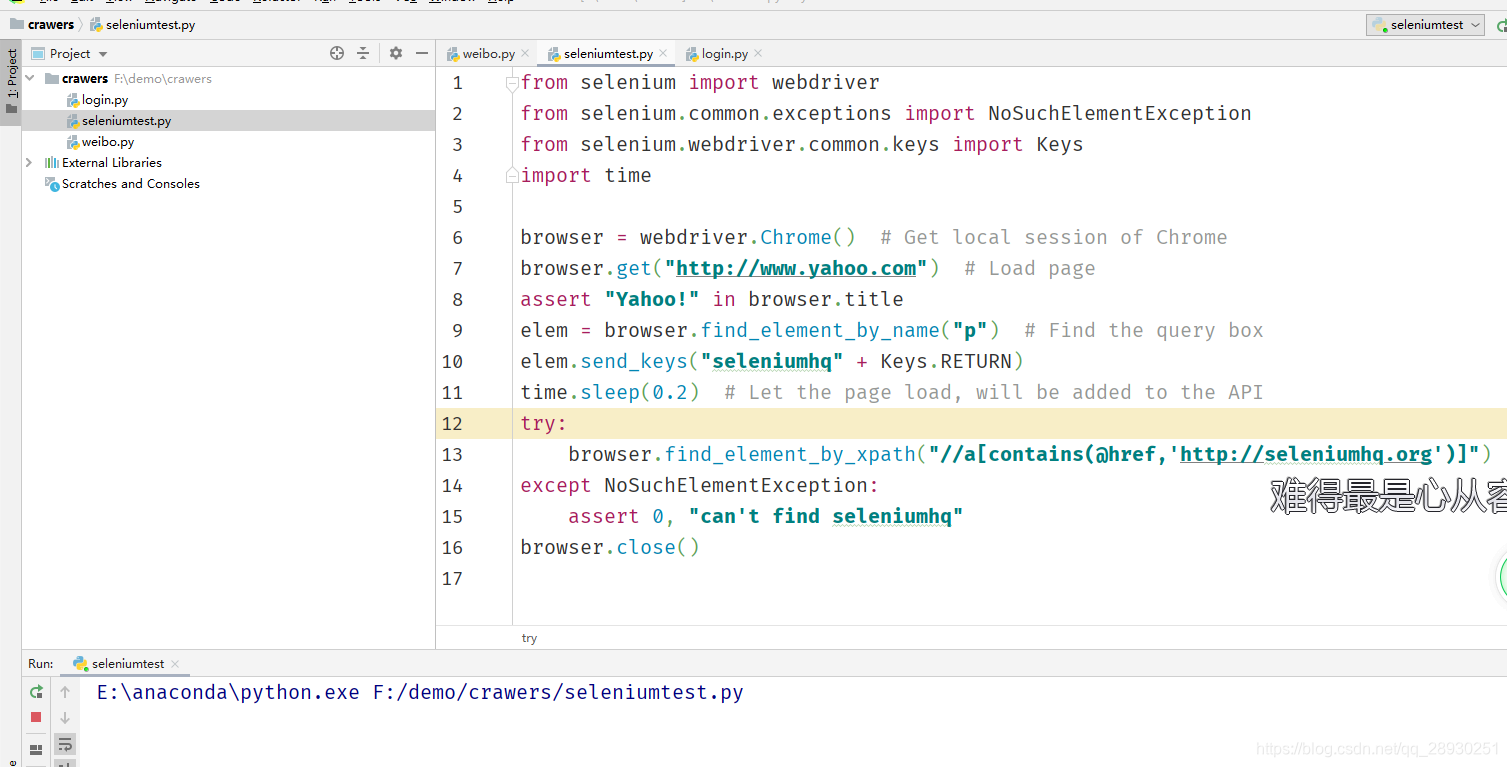Click 'NoSuchElementException' on import line 2
This screenshot has width=1507, height=767.
tap(1120, 113)
